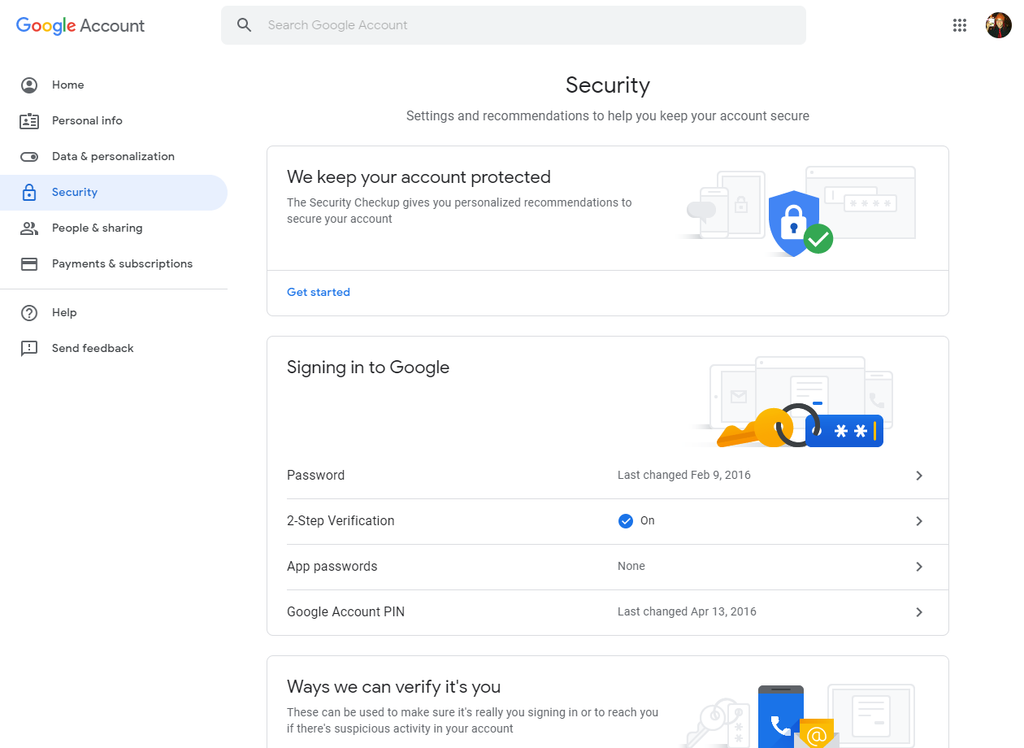Expand the App passwords row

pyautogui.click(x=918, y=566)
